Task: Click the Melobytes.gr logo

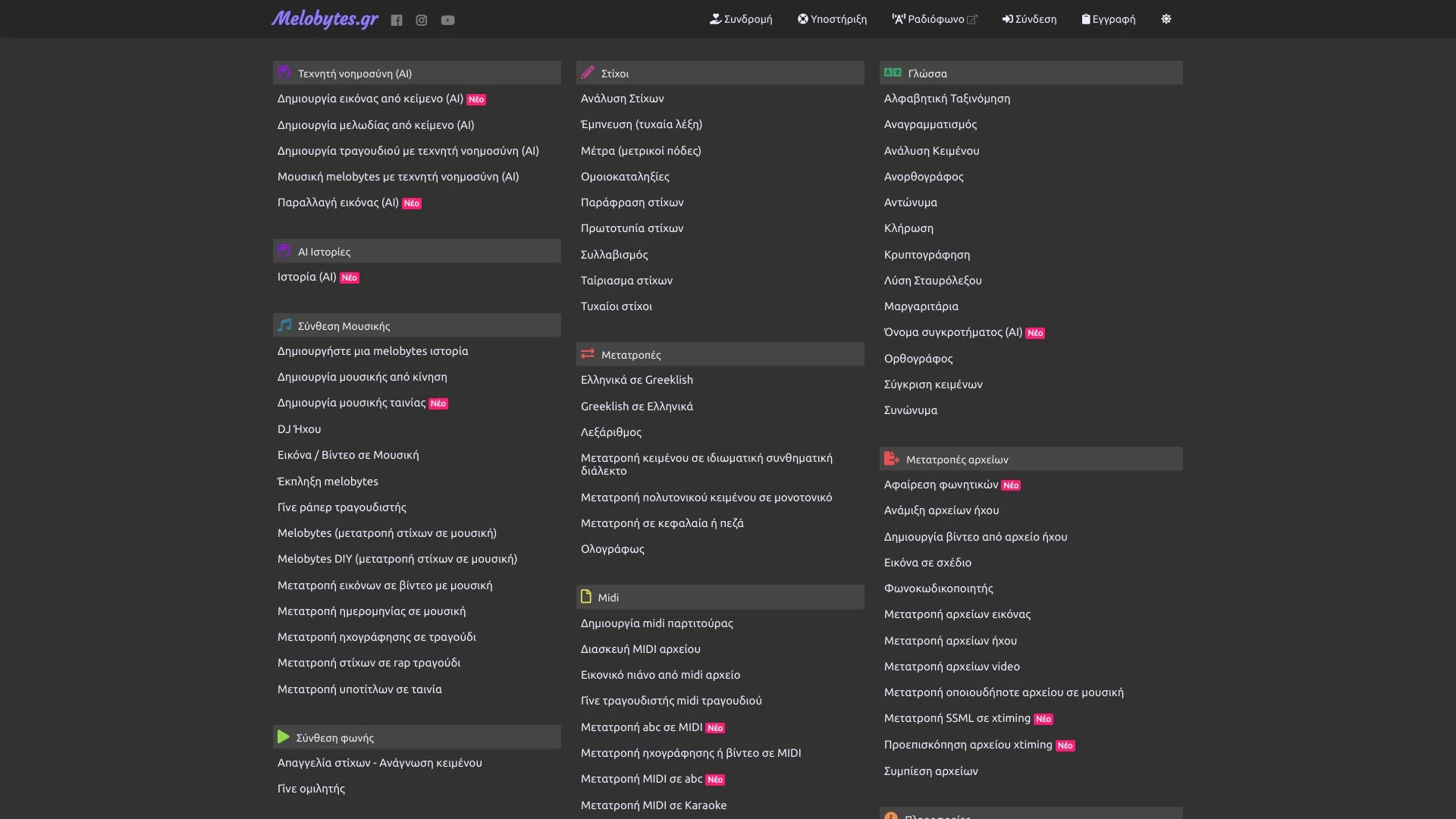Action: [325, 19]
